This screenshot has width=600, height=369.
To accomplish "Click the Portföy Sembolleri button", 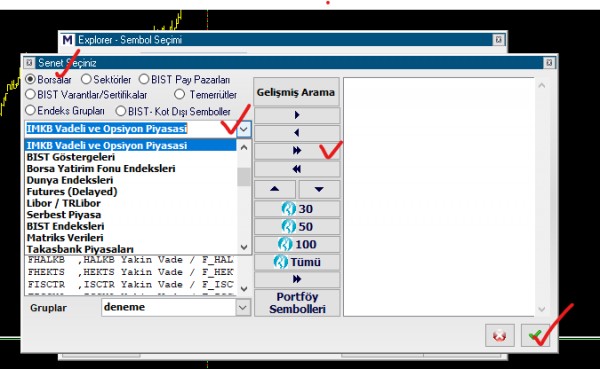I will [x=297, y=303].
